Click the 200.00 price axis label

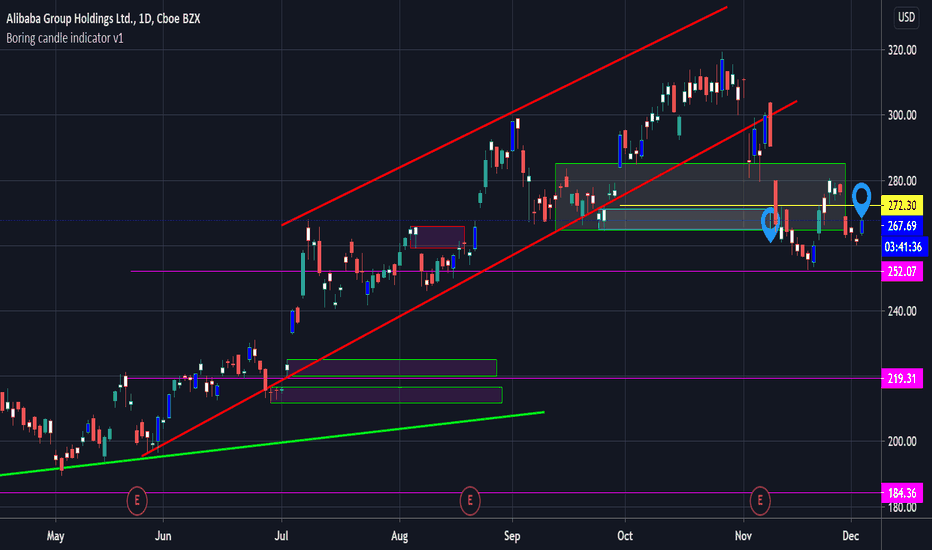[x=902, y=441]
